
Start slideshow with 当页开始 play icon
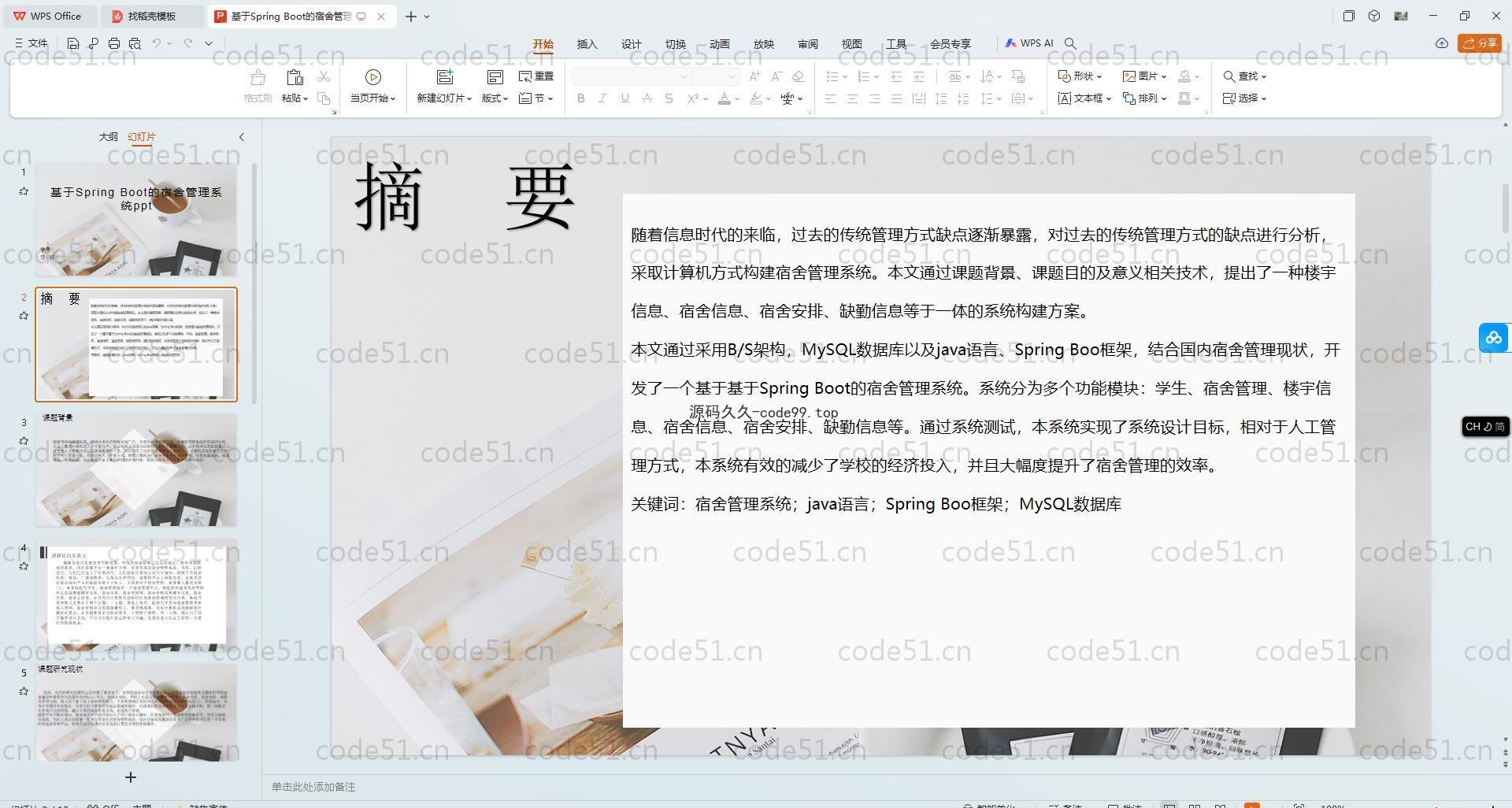[x=373, y=77]
